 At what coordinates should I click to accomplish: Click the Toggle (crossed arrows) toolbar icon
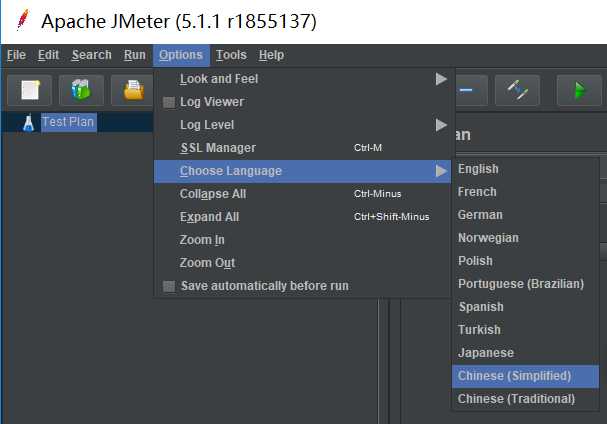517,90
